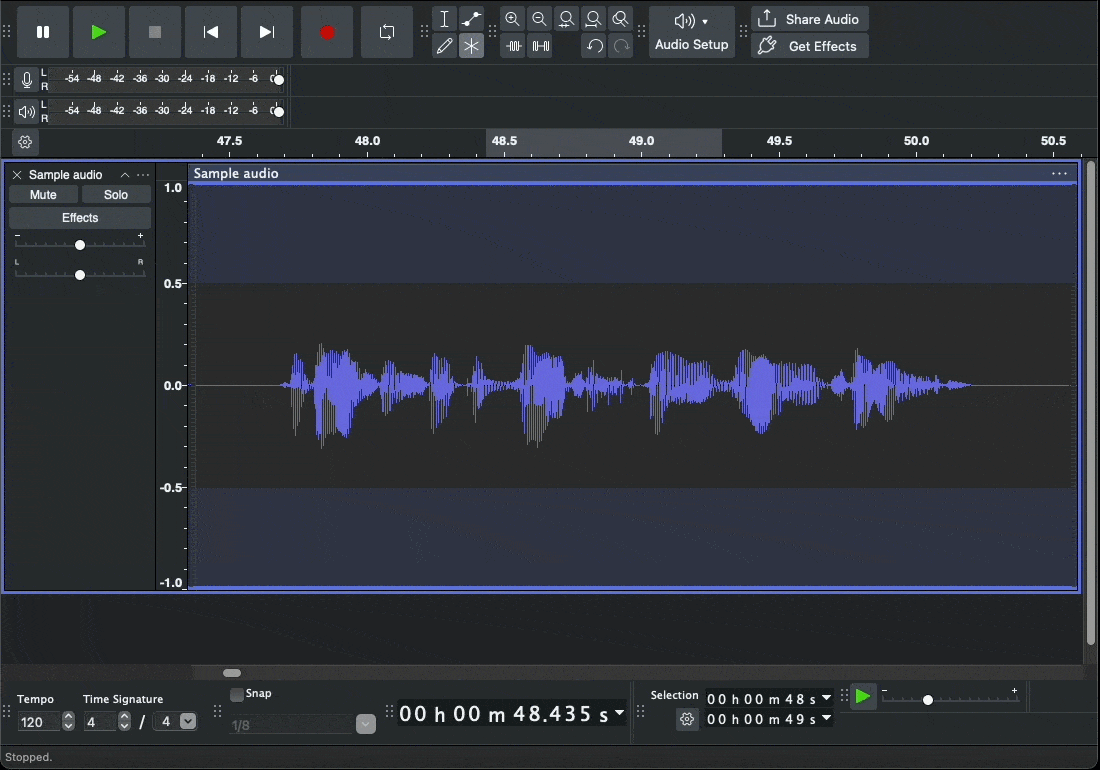This screenshot has width=1100, height=770.
Task: Open the time signature denominator dropdown
Action: [188, 722]
